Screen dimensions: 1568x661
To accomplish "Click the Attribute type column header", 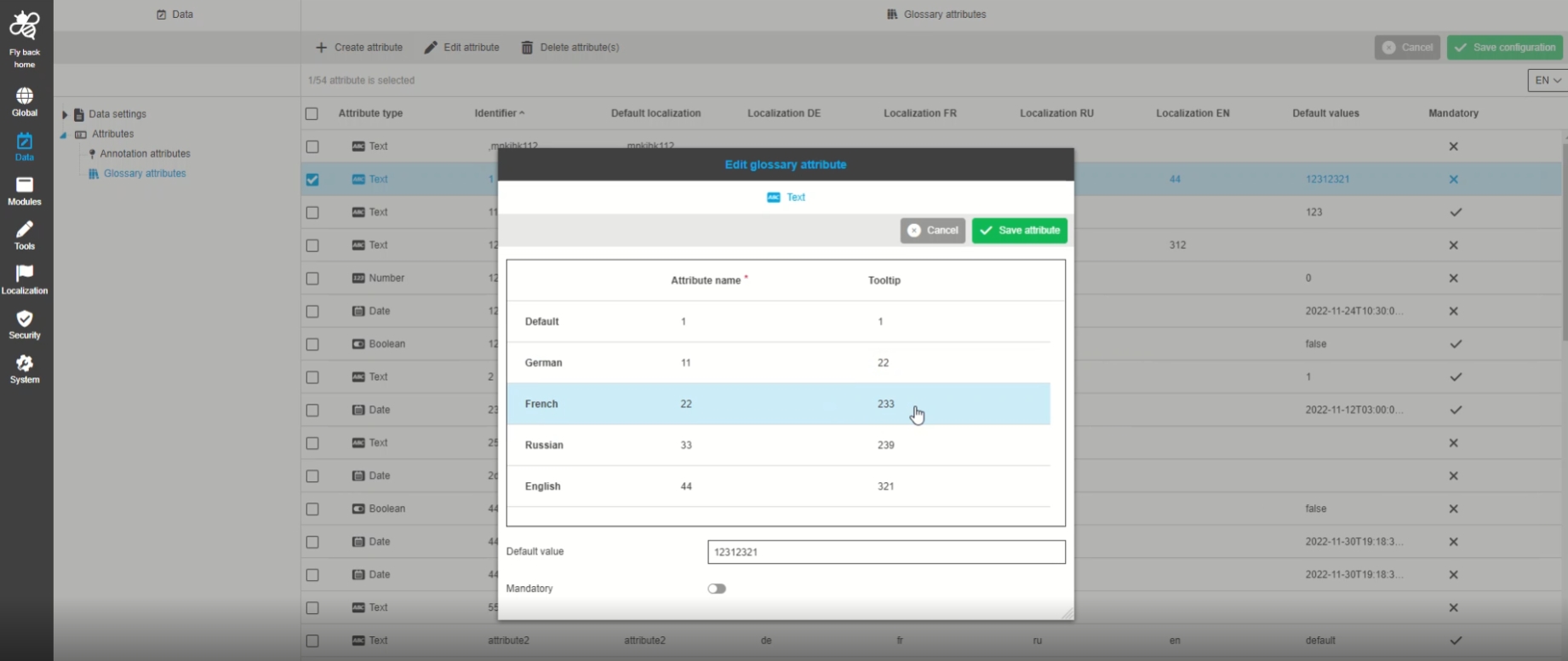I will [x=370, y=113].
